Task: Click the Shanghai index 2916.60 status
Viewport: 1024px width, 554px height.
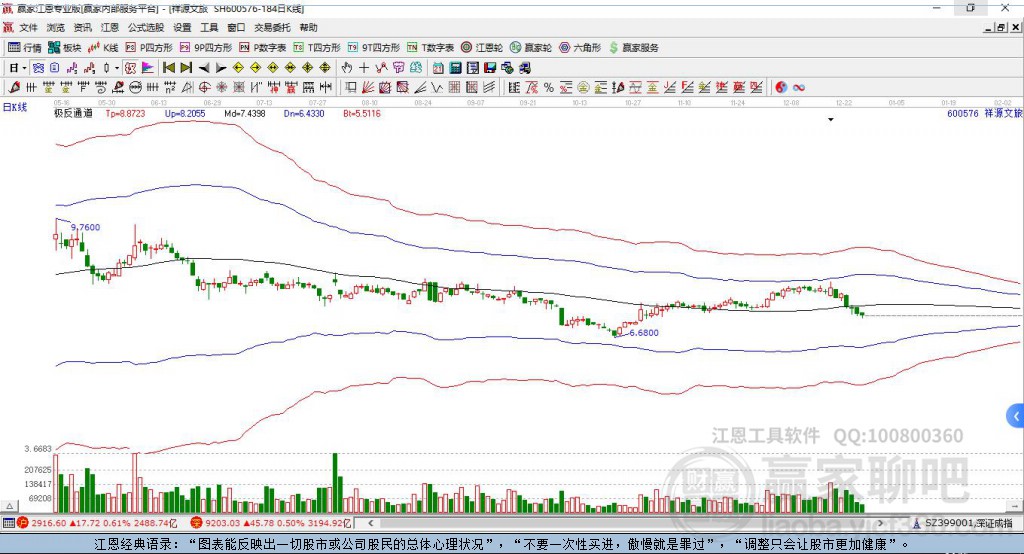Action: (x=97, y=523)
